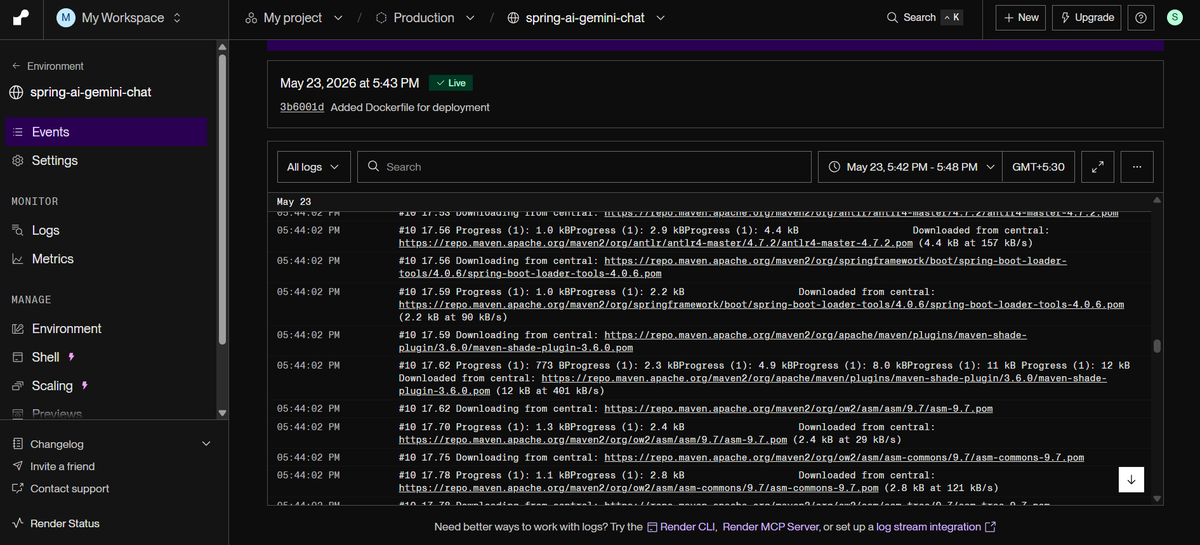Image resolution: width=1200 pixels, height=545 pixels.
Task: Click the log panel scrollbar thumb
Action: 1157,346
